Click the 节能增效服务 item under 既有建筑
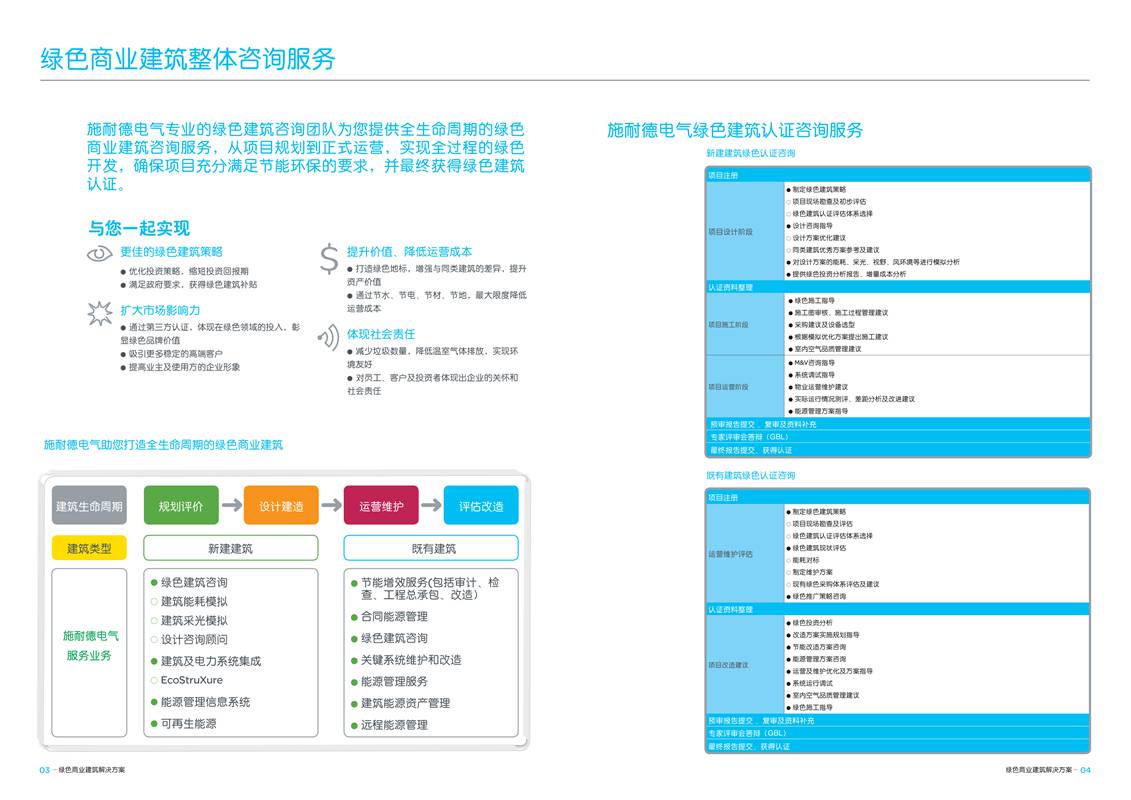The image size is (1131, 800). pyautogui.click(x=425, y=588)
